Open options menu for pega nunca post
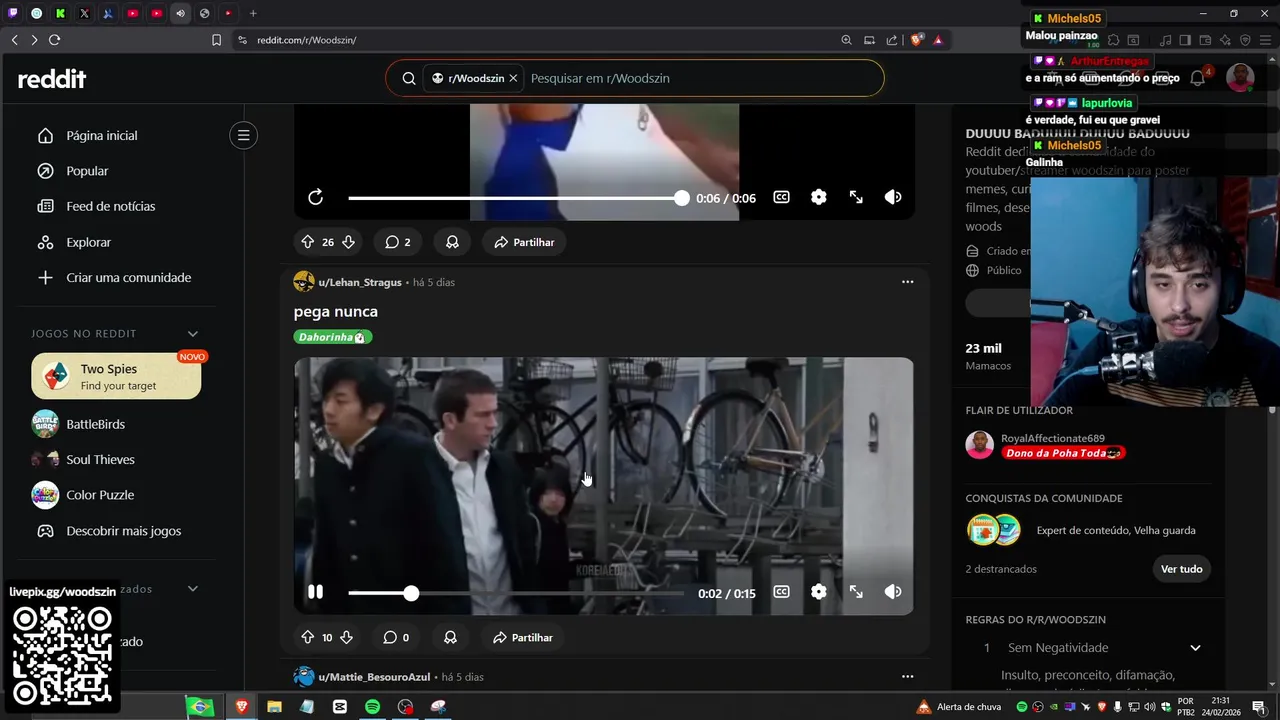 point(907,282)
